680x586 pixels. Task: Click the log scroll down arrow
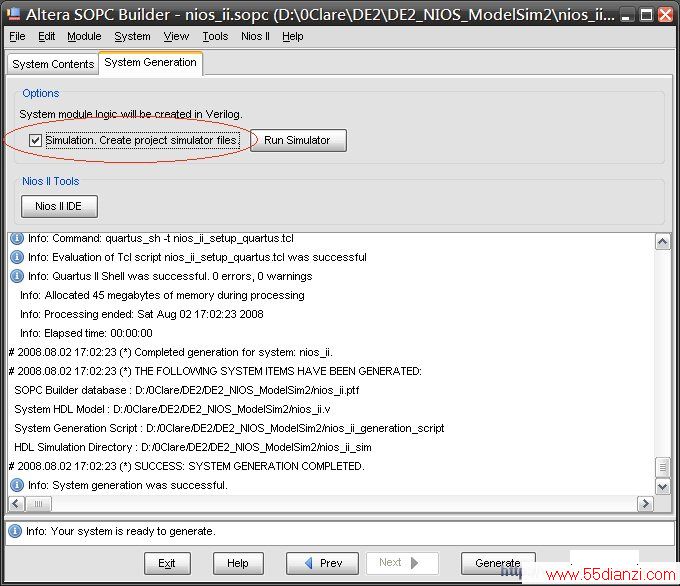coord(662,486)
